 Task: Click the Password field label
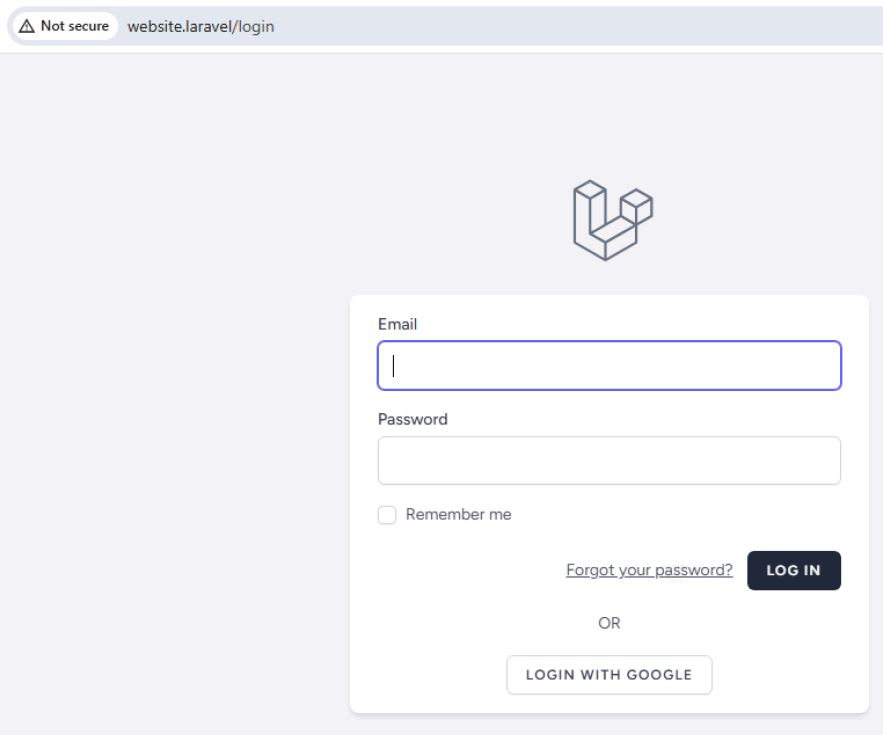[x=412, y=420]
